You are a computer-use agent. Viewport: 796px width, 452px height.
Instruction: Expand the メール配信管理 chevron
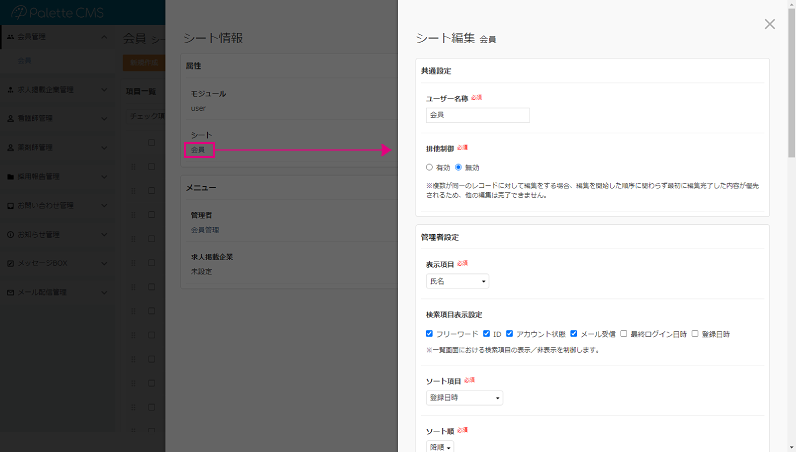(104, 293)
